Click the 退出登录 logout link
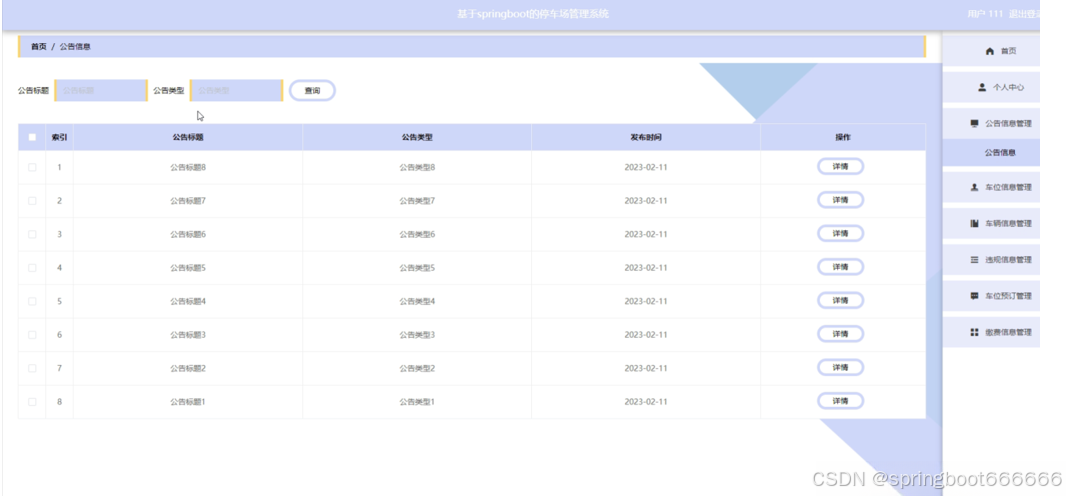The height and width of the screenshot is (496, 1066). click(x=1025, y=14)
